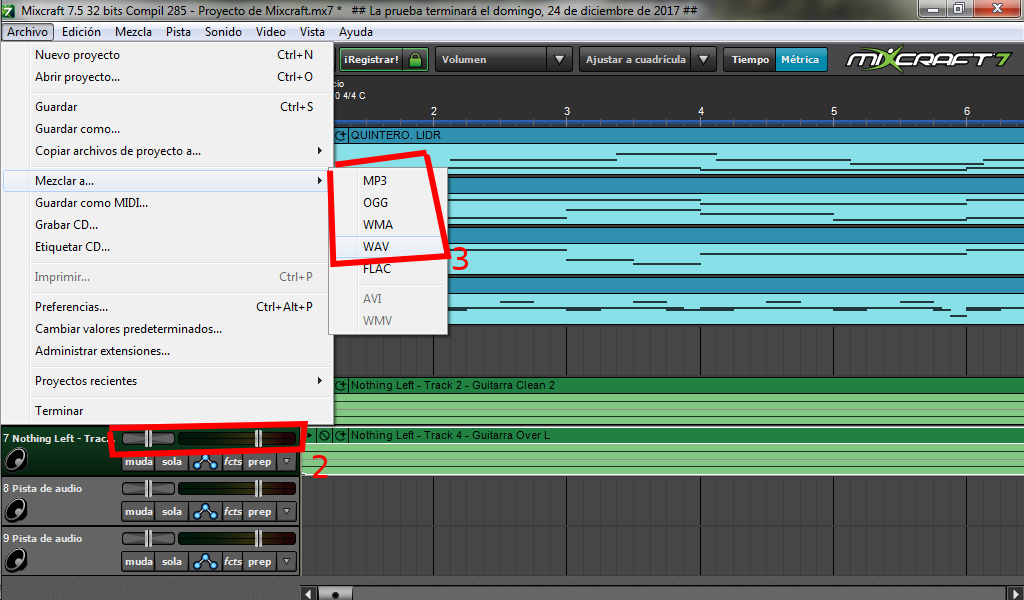Solo track 7 with sola
1024x600 pixels.
click(x=172, y=462)
